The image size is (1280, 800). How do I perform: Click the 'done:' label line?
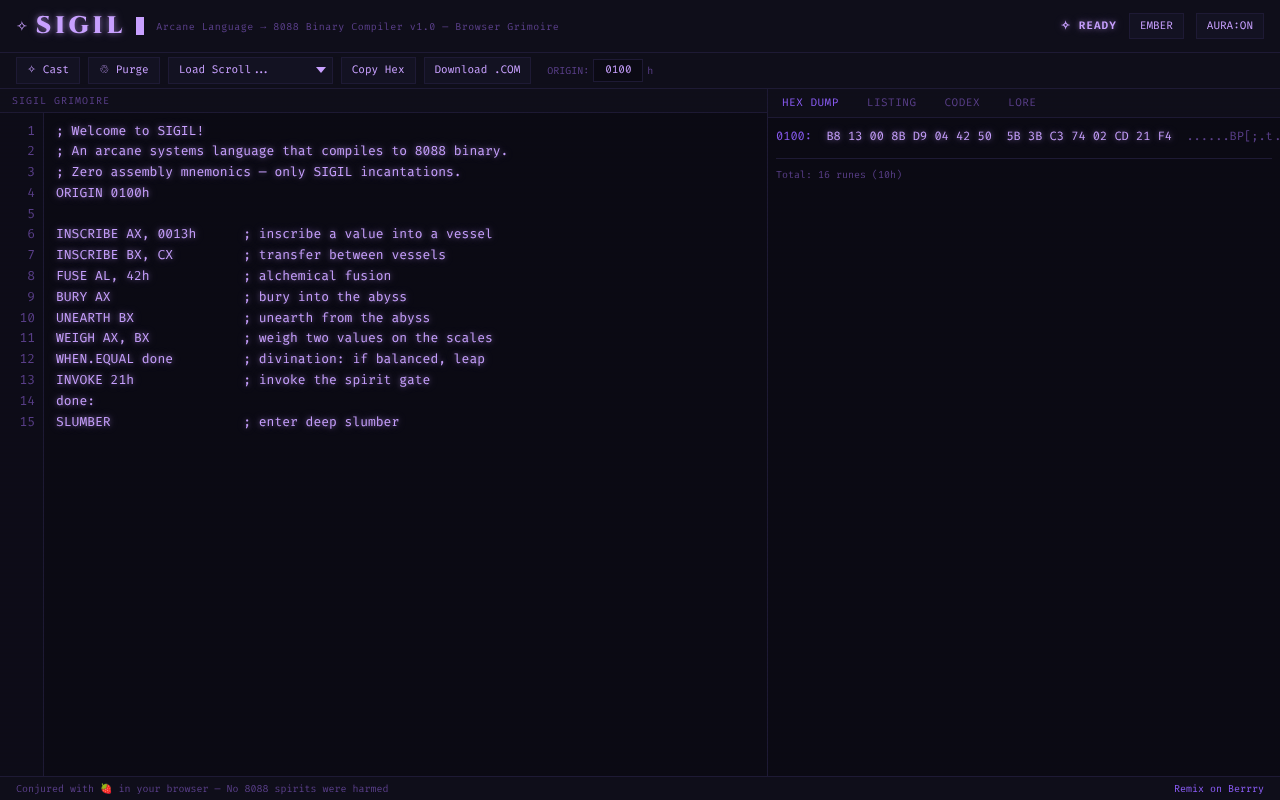[x=75, y=401]
